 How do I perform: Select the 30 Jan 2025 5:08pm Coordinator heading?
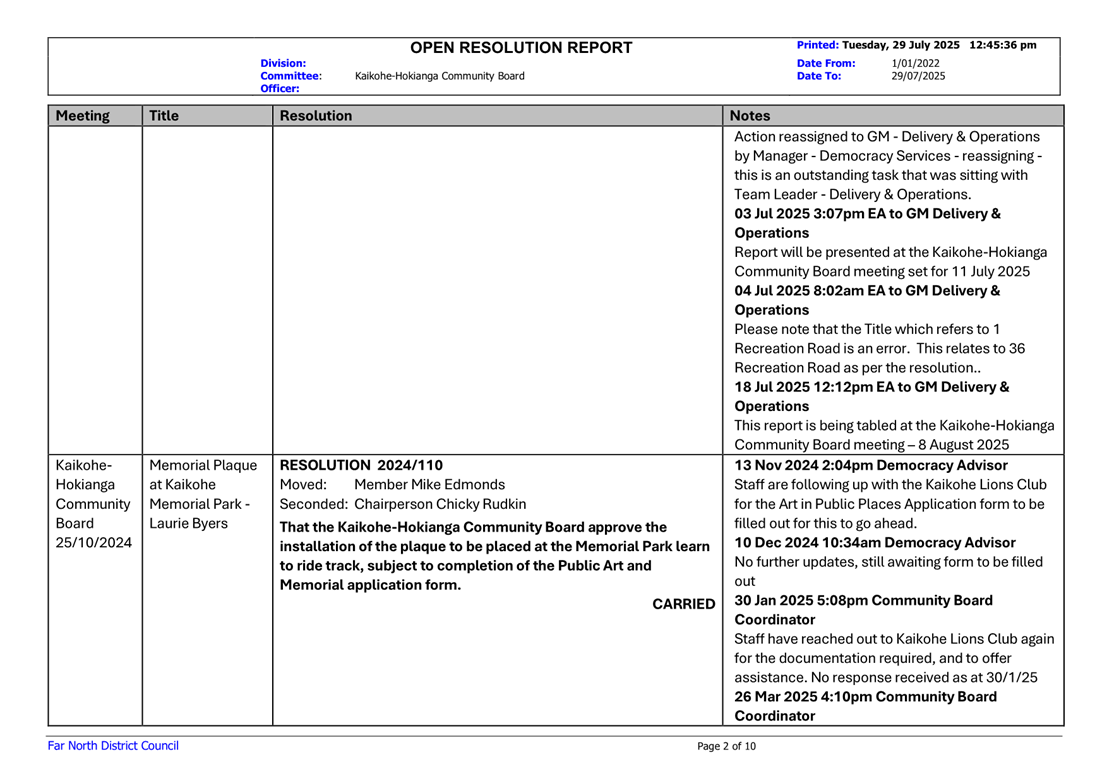coord(863,610)
